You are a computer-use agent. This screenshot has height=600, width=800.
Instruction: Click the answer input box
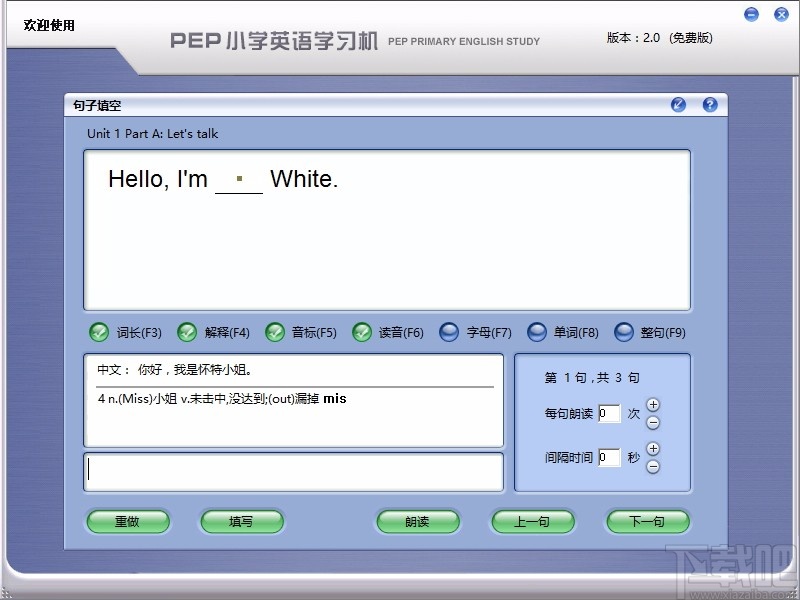(293, 471)
